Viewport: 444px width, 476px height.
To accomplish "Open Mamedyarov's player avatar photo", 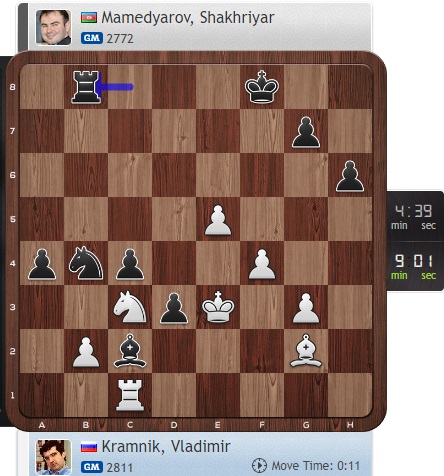I will click(53, 27).
